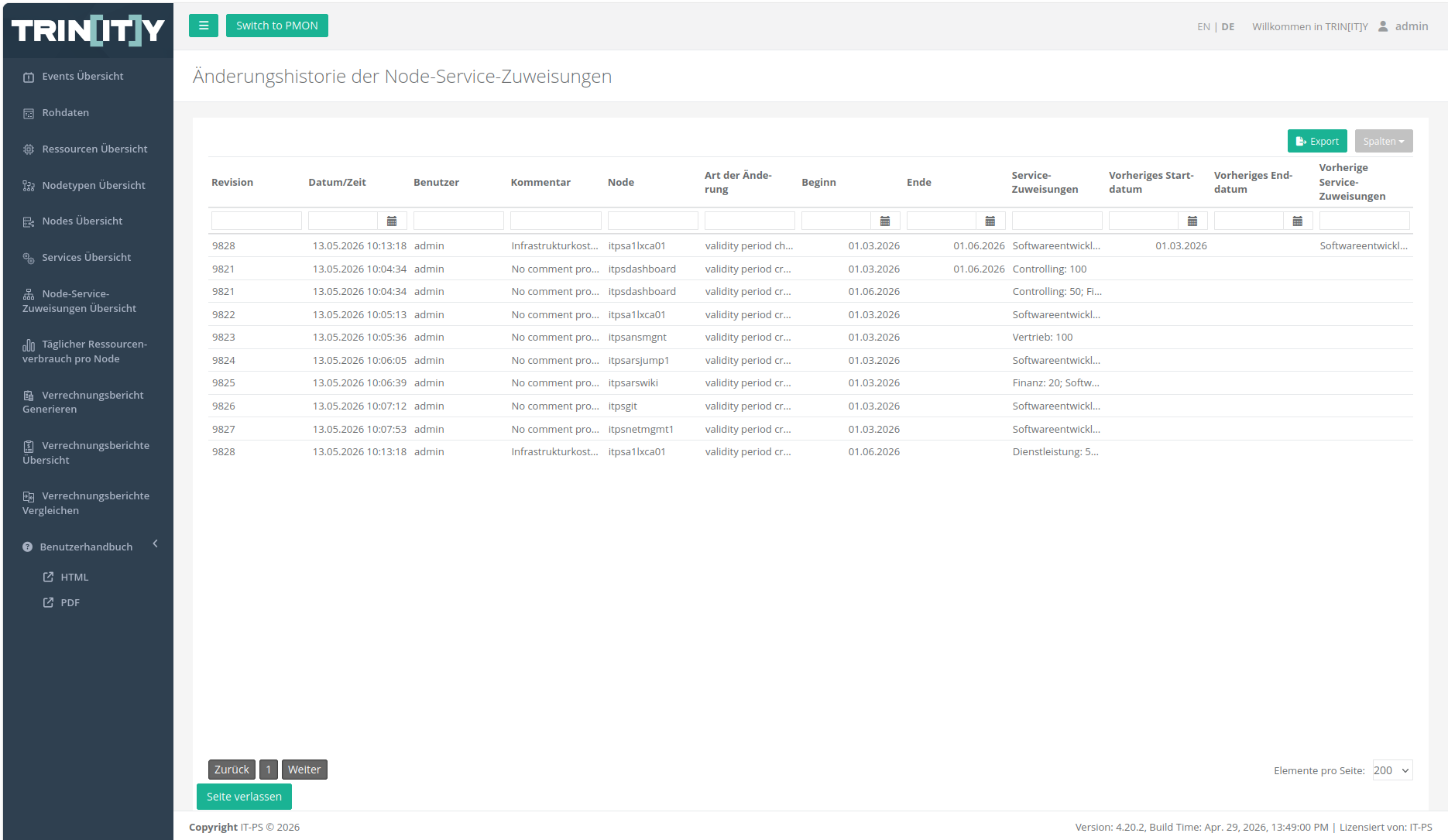Click node itpsnetmgmt1 cell
The height and width of the screenshot is (840, 1448).
click(641, 429)
